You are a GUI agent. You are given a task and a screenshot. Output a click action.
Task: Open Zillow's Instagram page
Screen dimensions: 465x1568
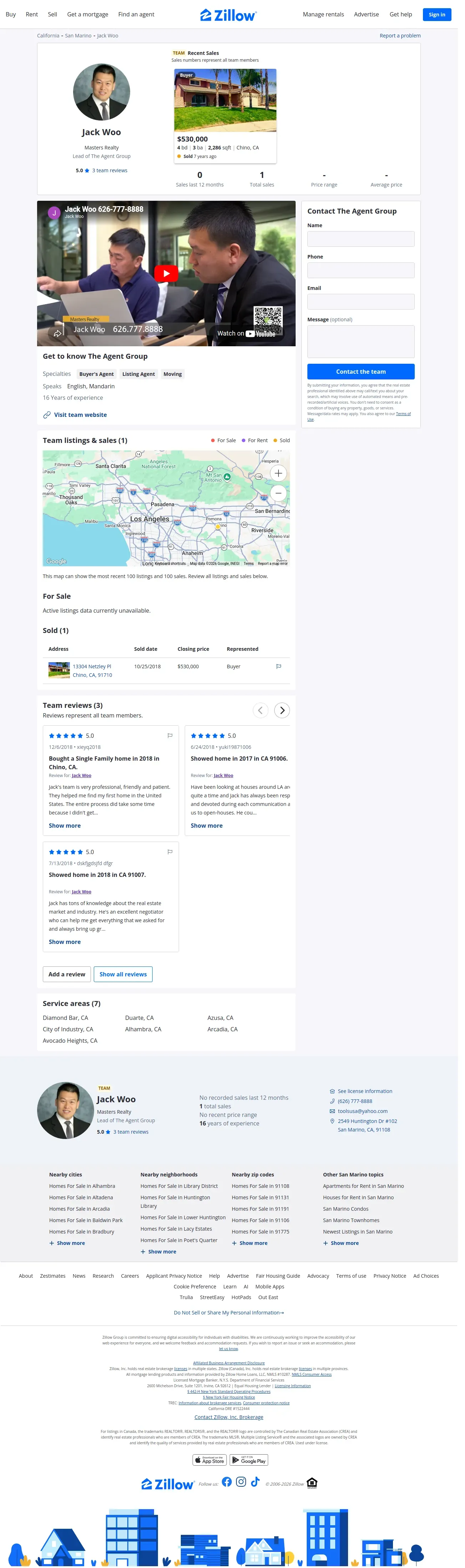[241, 1482]
